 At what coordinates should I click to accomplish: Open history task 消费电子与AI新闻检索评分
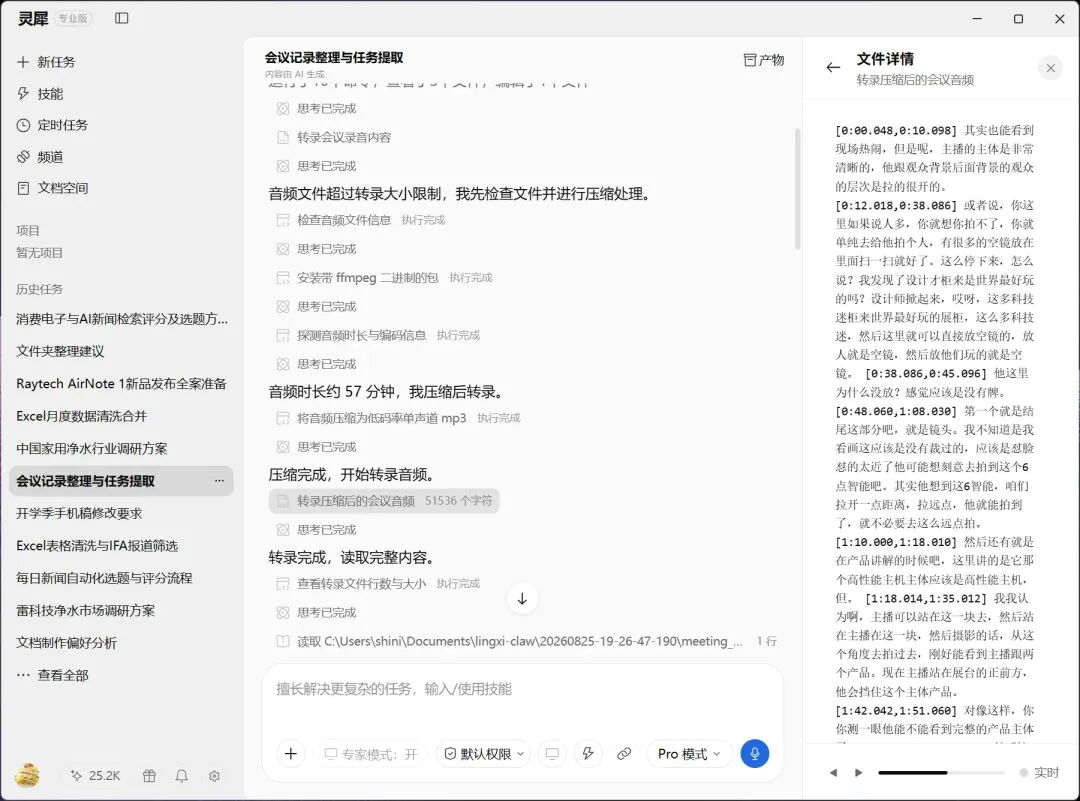coord(122,319)
